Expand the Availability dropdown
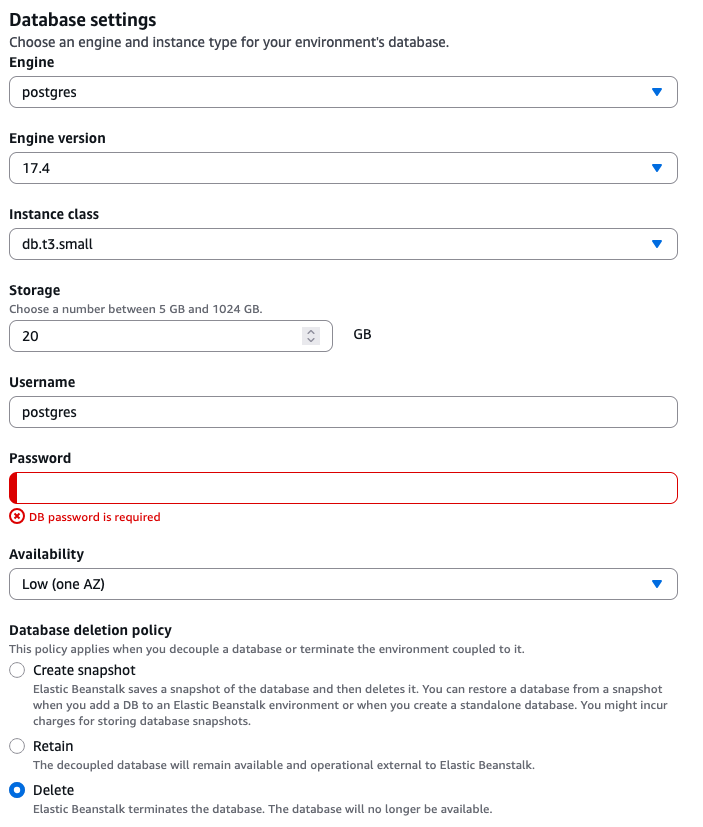 pyautogui.click(x=330, y=584)
